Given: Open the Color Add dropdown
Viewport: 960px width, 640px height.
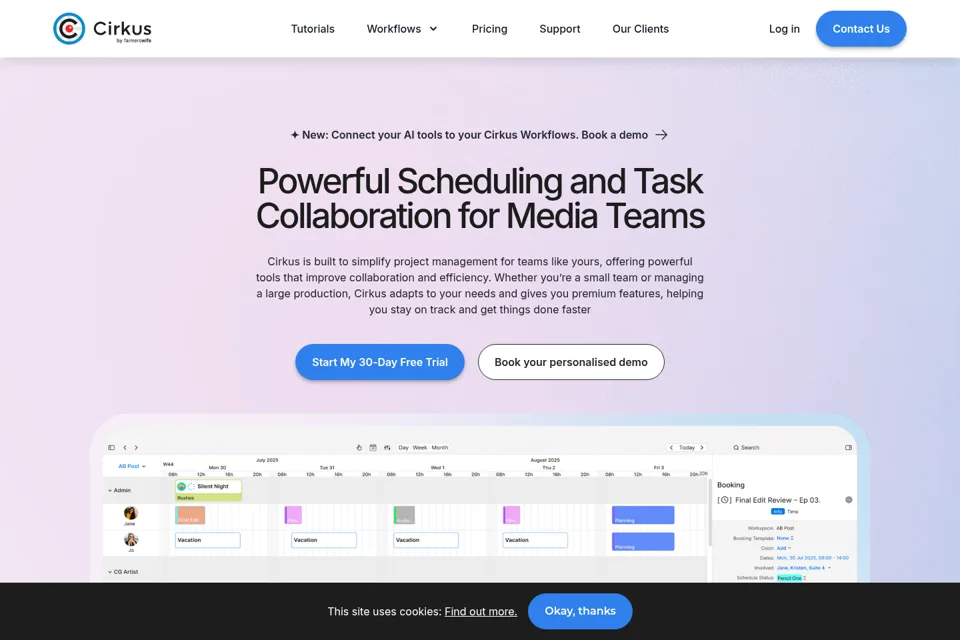Looking at the screenshot, I should click(x=784, y=548).
